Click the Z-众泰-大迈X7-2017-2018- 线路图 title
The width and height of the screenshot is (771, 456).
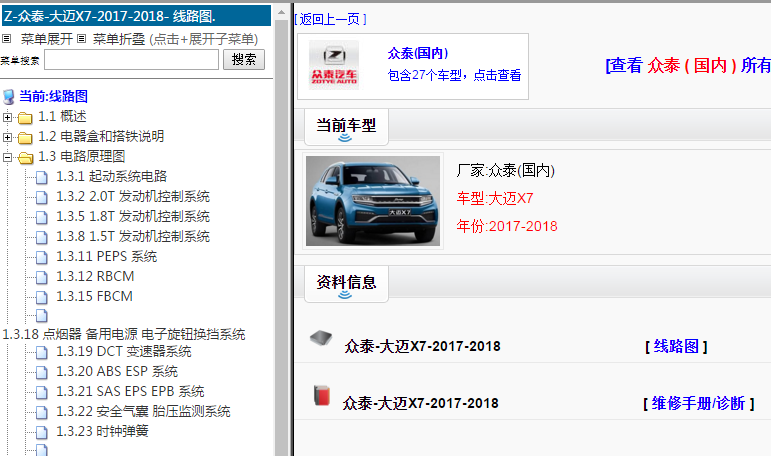click(x=136, y=16)
